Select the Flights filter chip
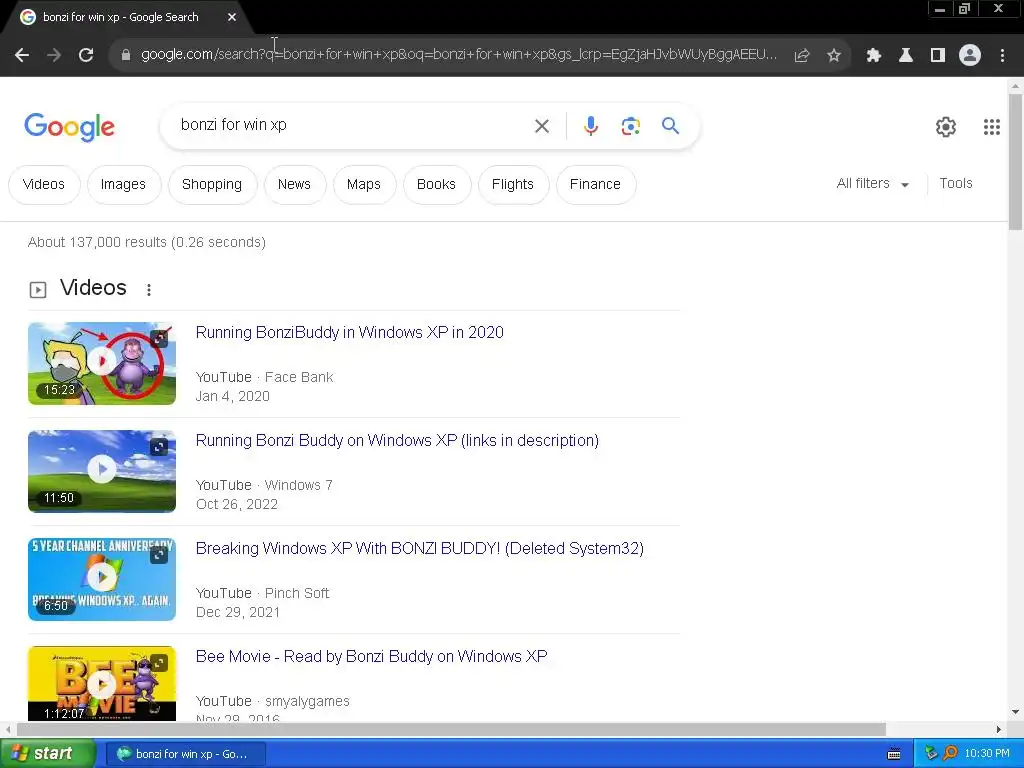 (513, 184)
